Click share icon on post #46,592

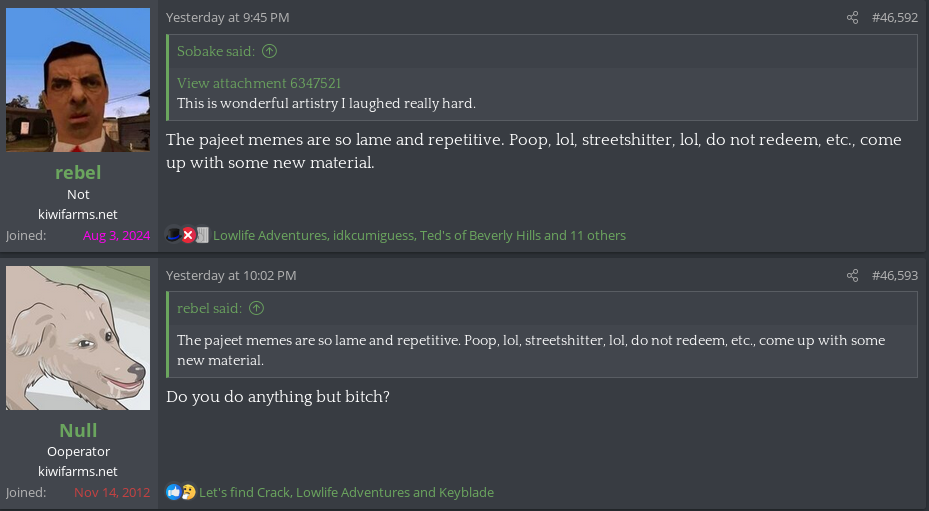[x=852, y=18]
